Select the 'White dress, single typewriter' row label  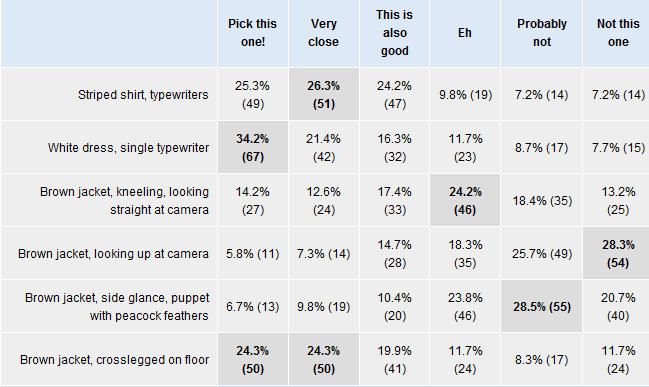(128, 148)
